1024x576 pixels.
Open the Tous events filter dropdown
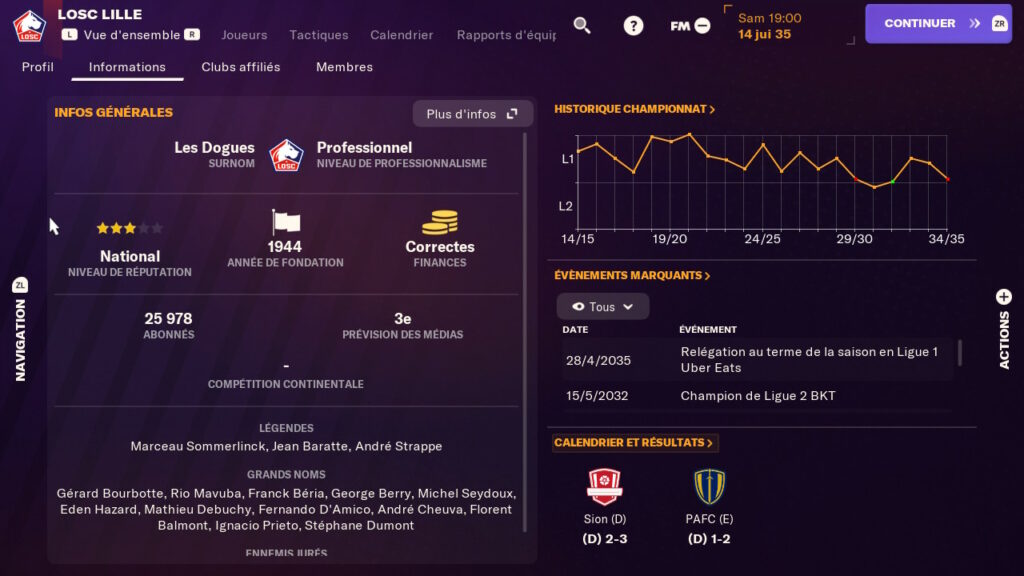603,307
